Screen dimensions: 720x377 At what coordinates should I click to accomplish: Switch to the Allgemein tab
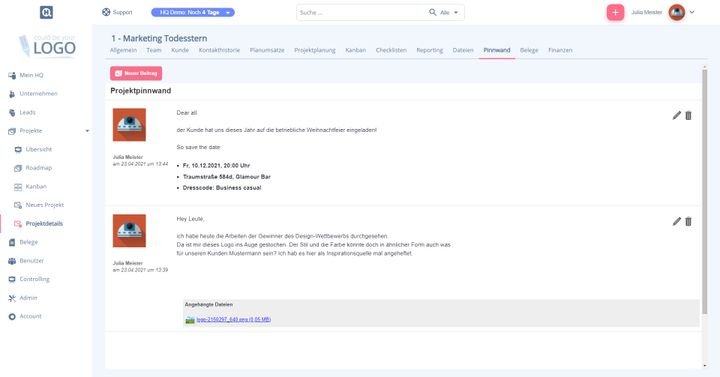pyautogui.click(x=123, y=50)
